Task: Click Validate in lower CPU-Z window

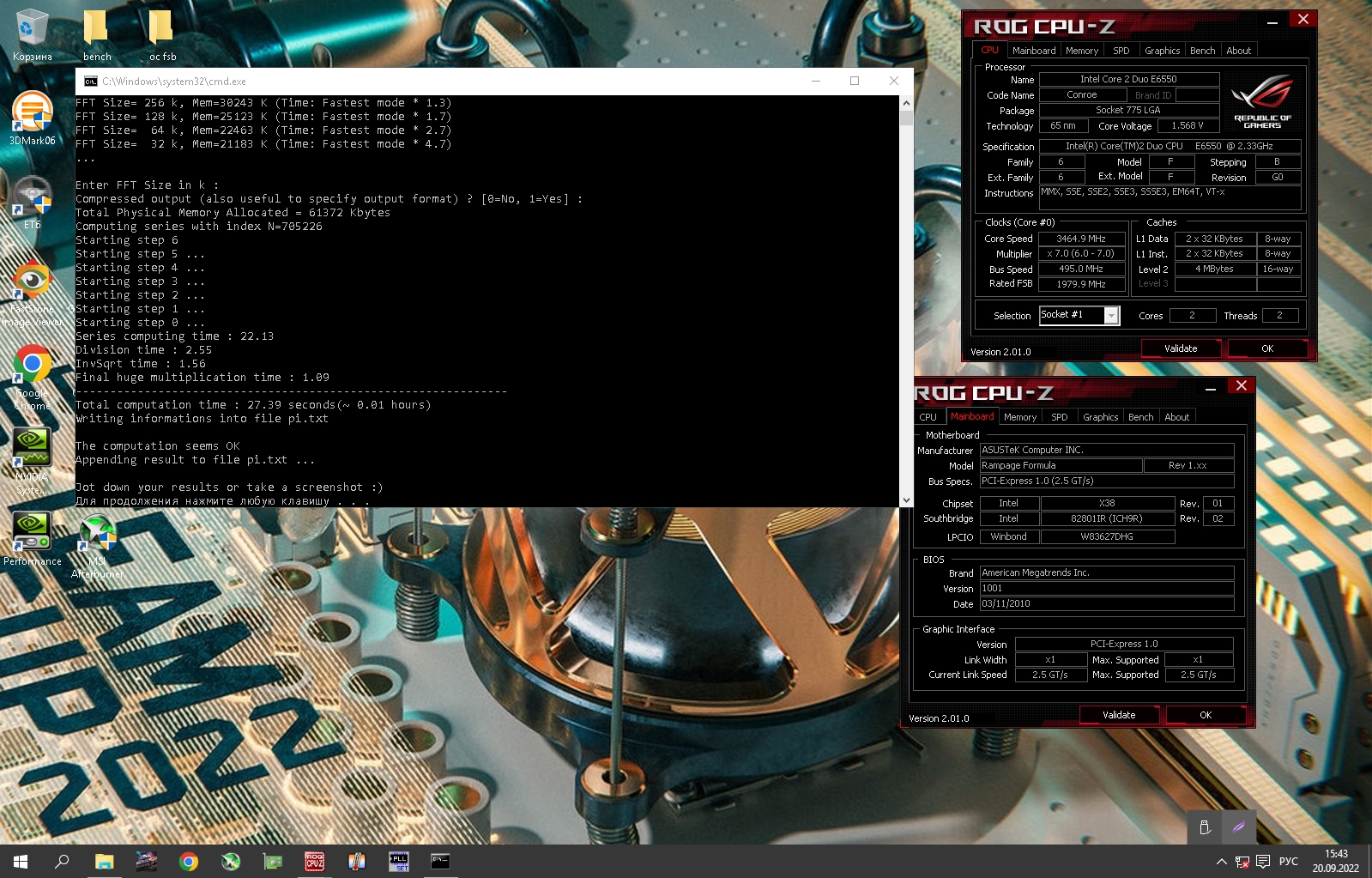Action: click(1119, 715)
